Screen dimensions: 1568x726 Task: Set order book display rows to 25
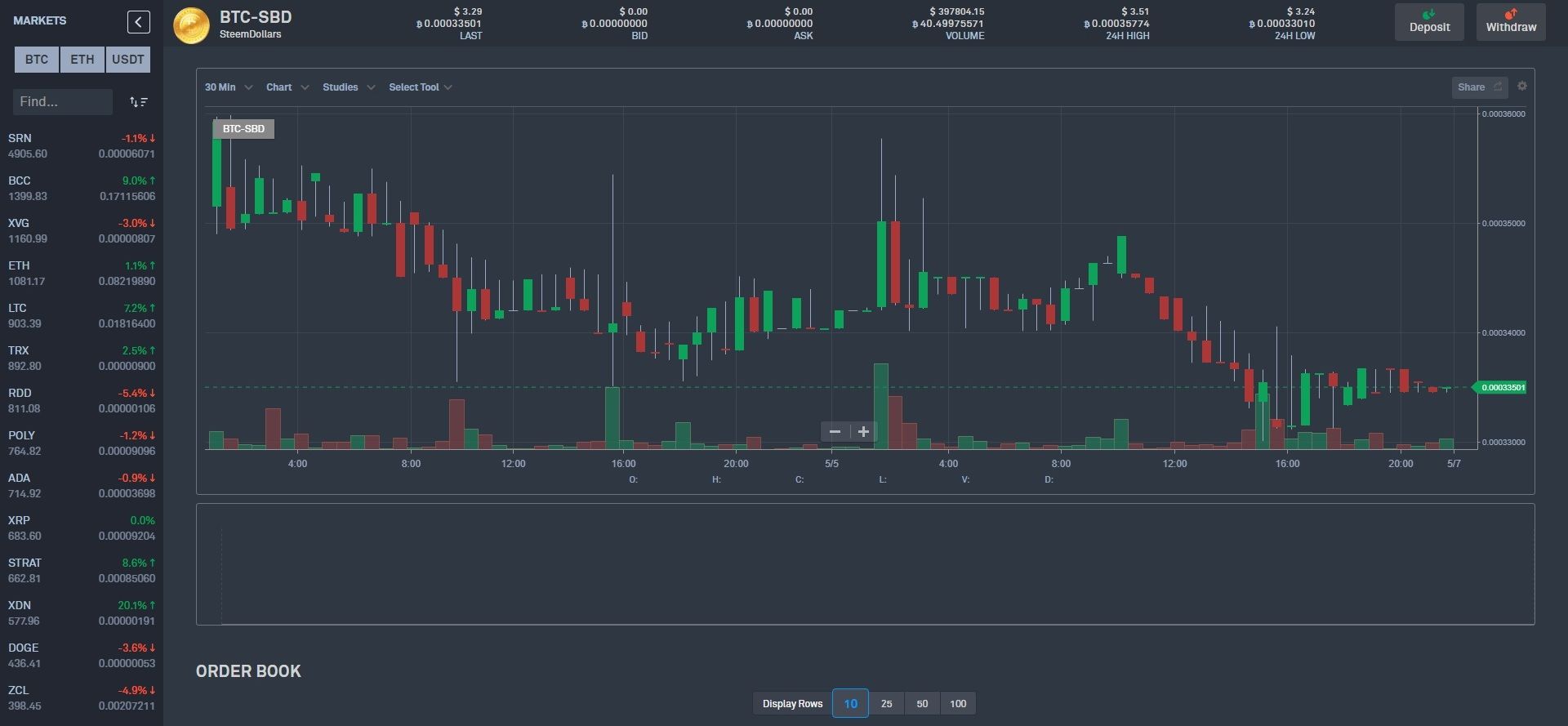pos(886,703)
